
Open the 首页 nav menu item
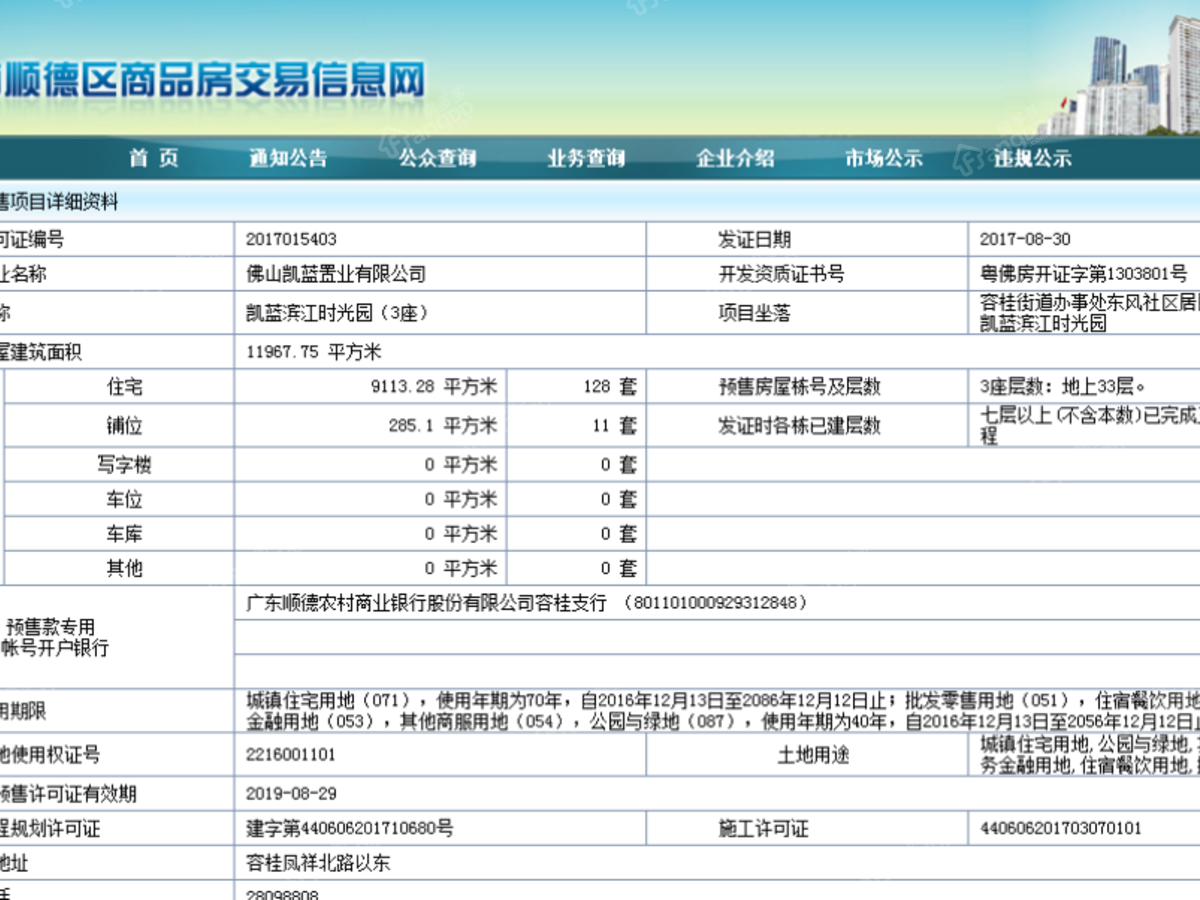tap(153, 158)
